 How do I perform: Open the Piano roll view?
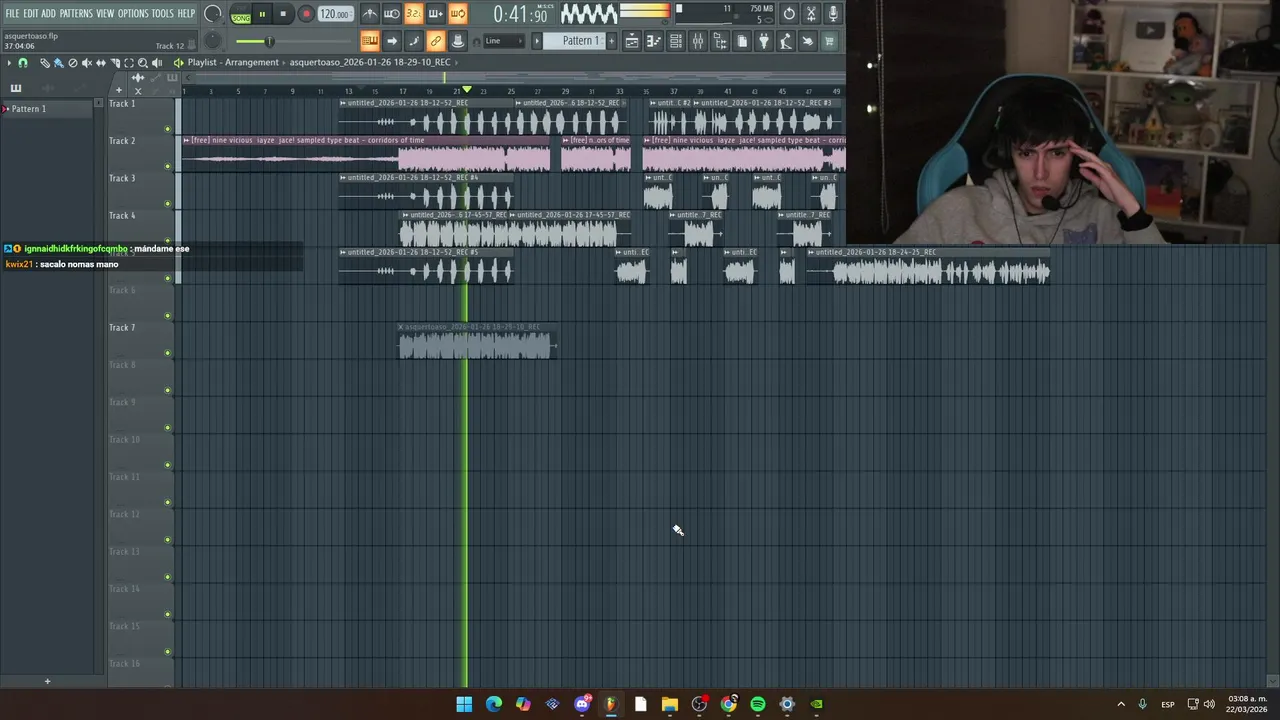(653, 41)
